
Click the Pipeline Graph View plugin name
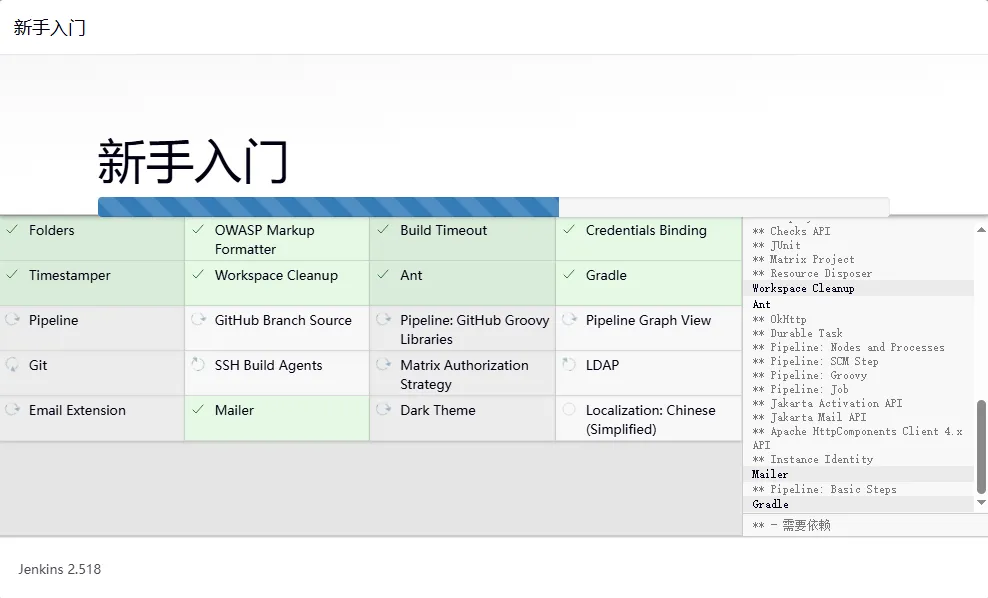tap(648, 320)
